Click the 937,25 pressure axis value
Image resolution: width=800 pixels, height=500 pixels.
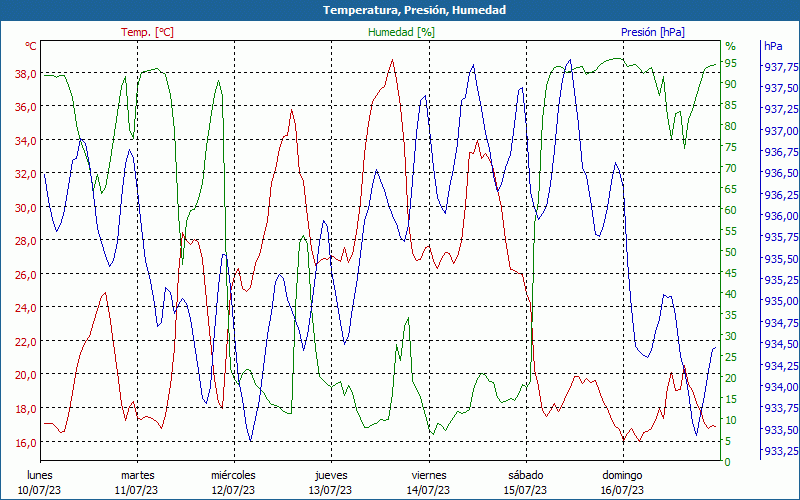click(x=781, y=109)
